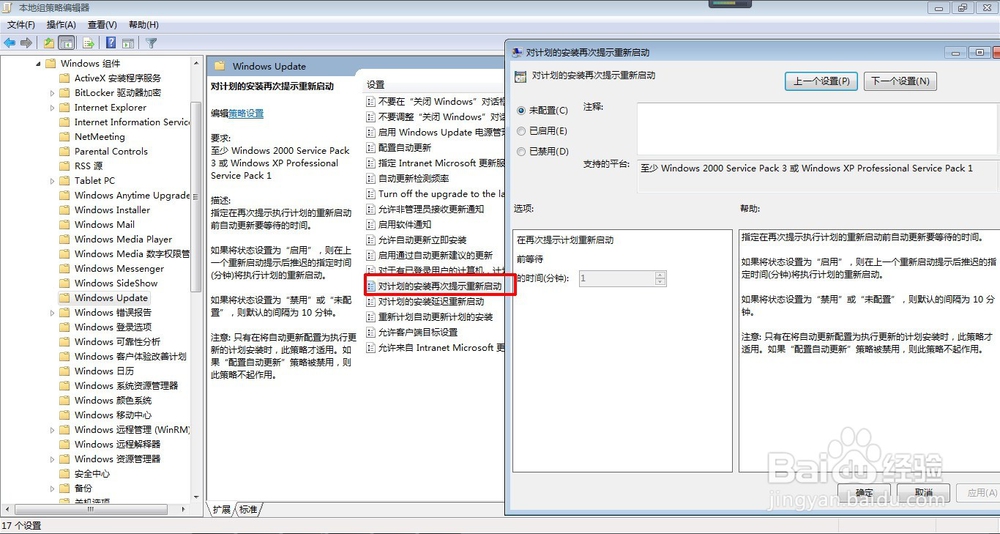
Task: Toggle the Show/Hide Action Pane icon
Action: [128, 43]
